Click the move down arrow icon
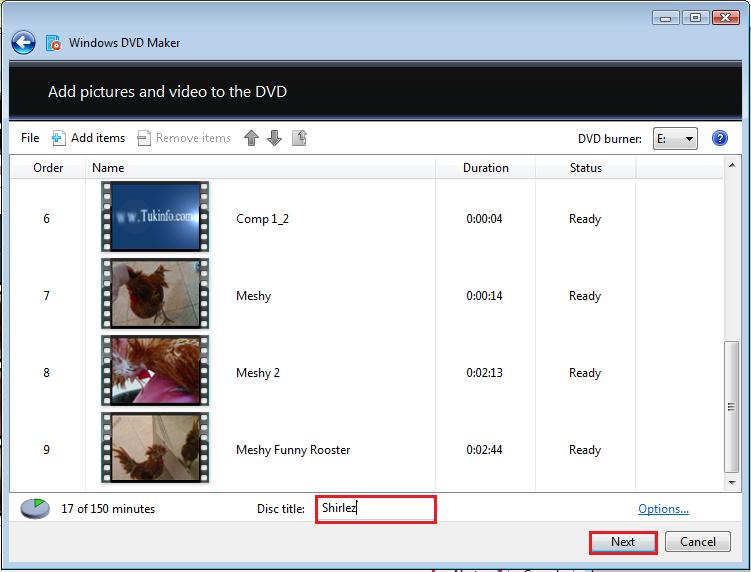751x572 pixels. pyautogui.click(x=274, y=138)
